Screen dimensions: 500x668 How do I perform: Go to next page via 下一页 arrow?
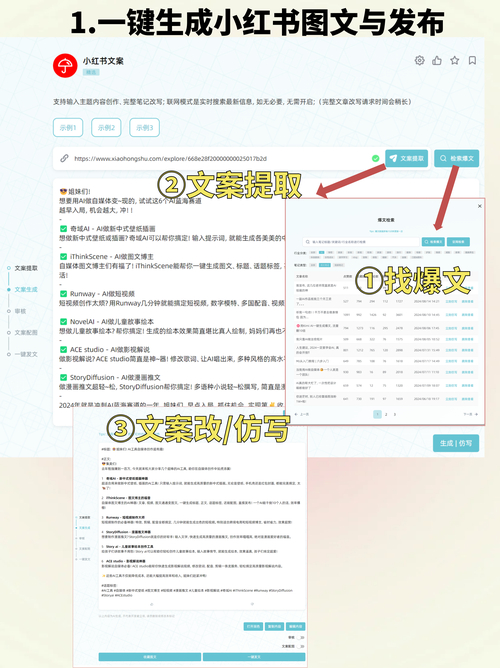[471, 414]
